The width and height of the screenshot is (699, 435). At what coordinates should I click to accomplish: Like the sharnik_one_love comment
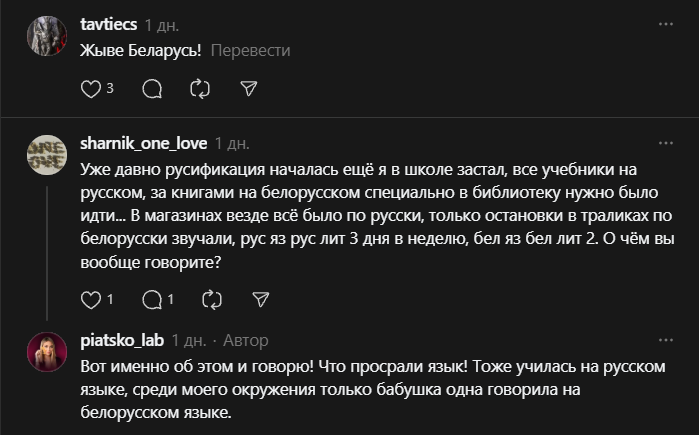[91, 299]
